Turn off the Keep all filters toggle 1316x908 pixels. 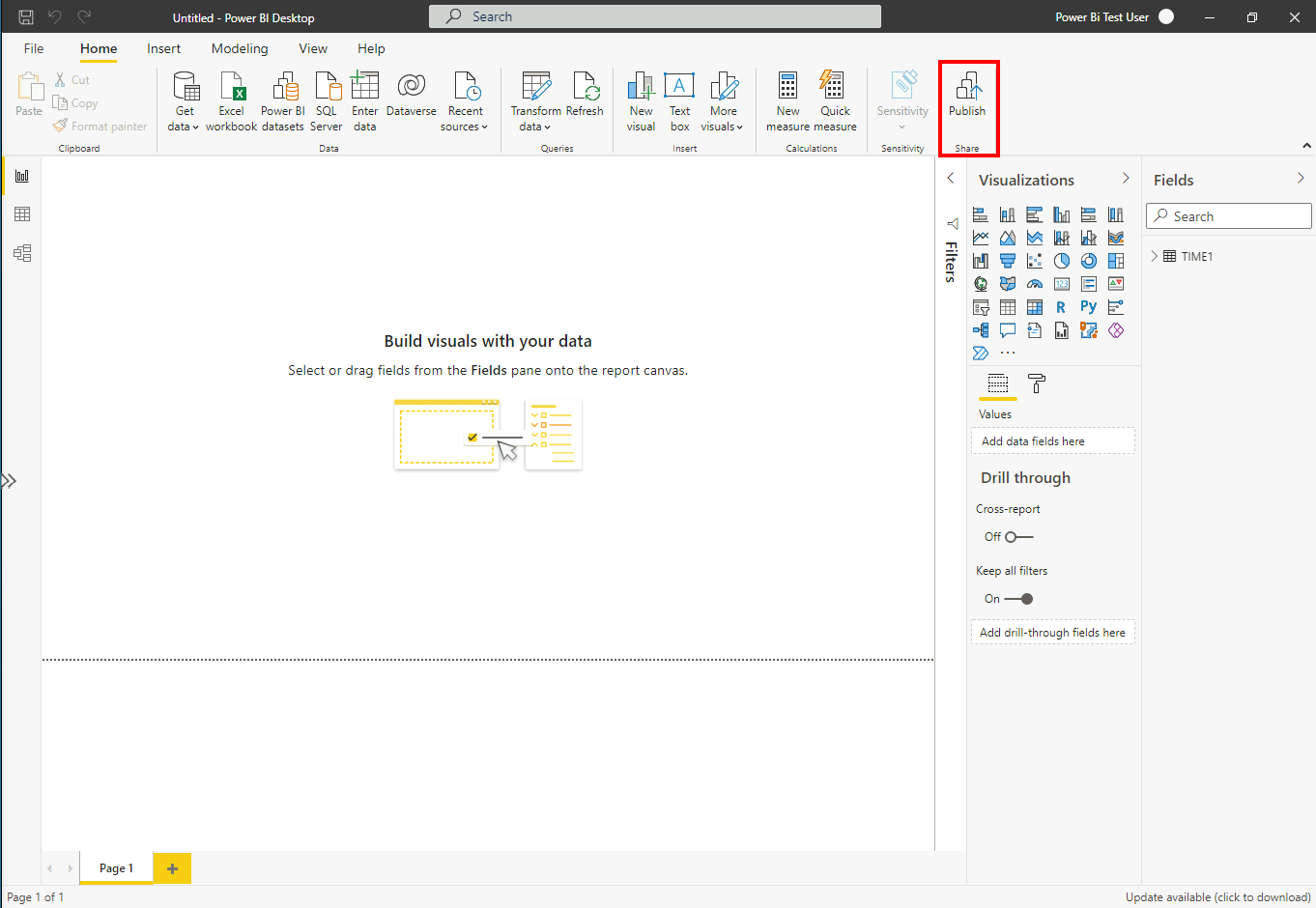coord(1019,599)
